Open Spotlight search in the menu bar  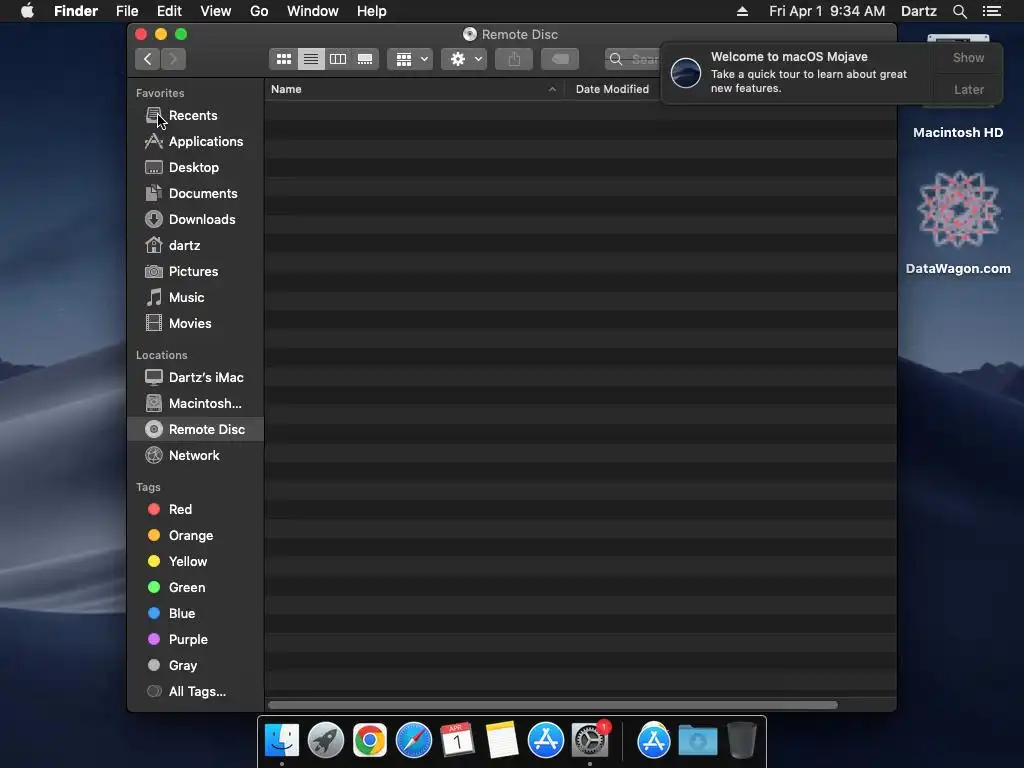[959, 11]
